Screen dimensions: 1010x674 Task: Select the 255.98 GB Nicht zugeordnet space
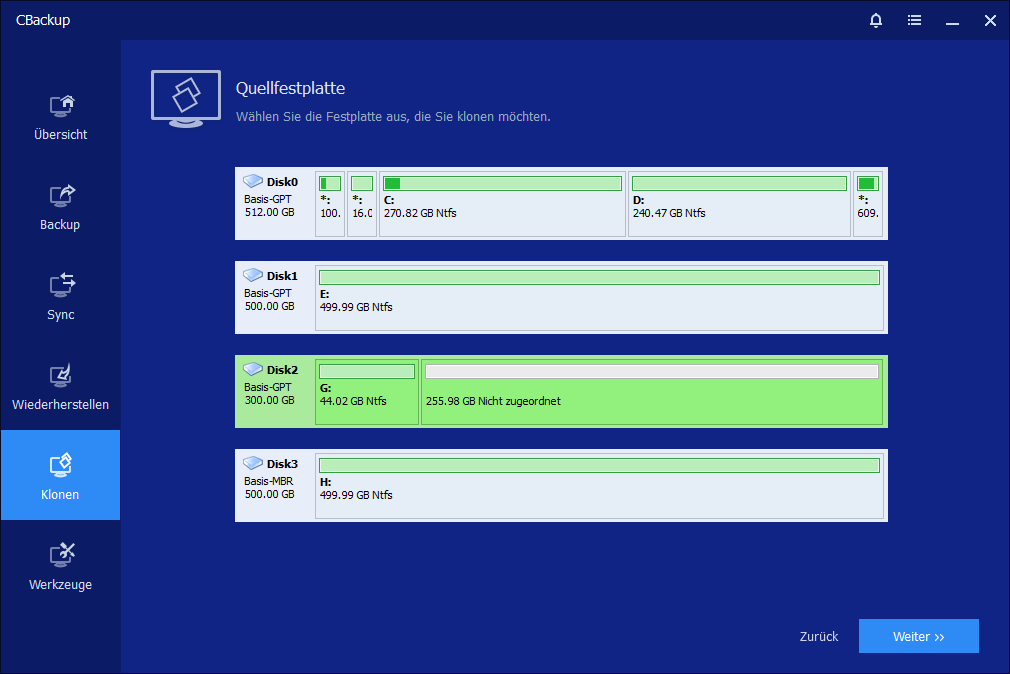pyautogui.click(x=651, y=394)
